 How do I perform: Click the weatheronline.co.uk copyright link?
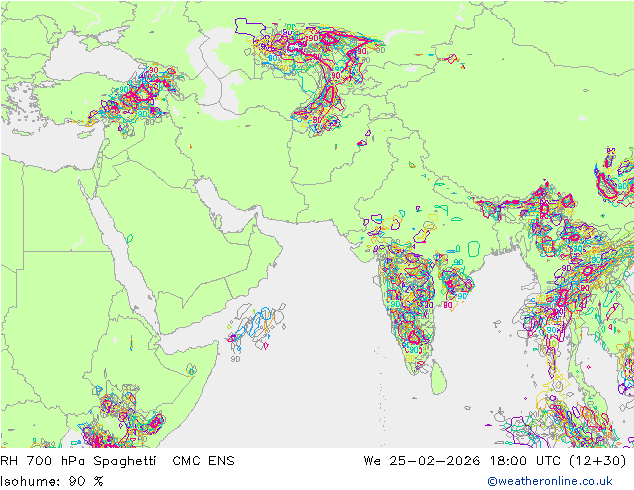tap(550, 481)
